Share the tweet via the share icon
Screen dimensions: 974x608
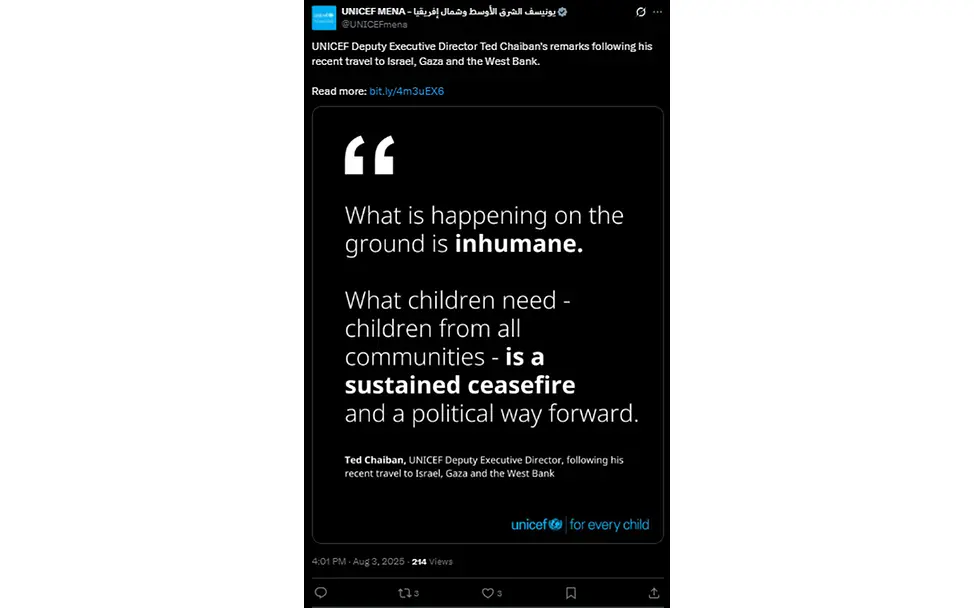pyautogui.click(x=656, y=592)
